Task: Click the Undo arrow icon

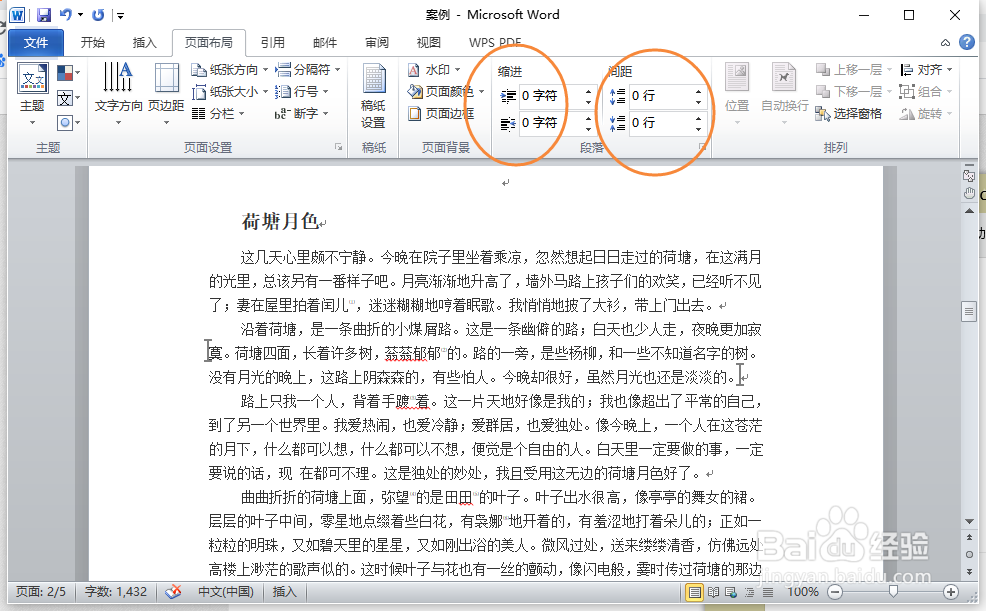Action: coord(65,14)
